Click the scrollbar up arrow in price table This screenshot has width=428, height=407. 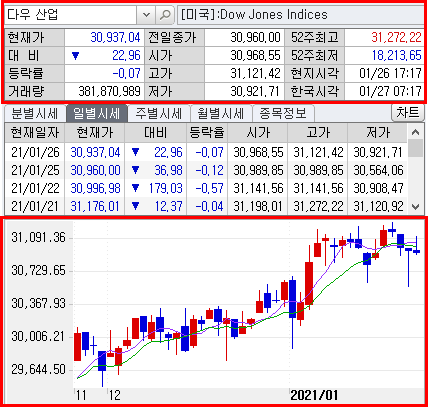tap(415, 132)
